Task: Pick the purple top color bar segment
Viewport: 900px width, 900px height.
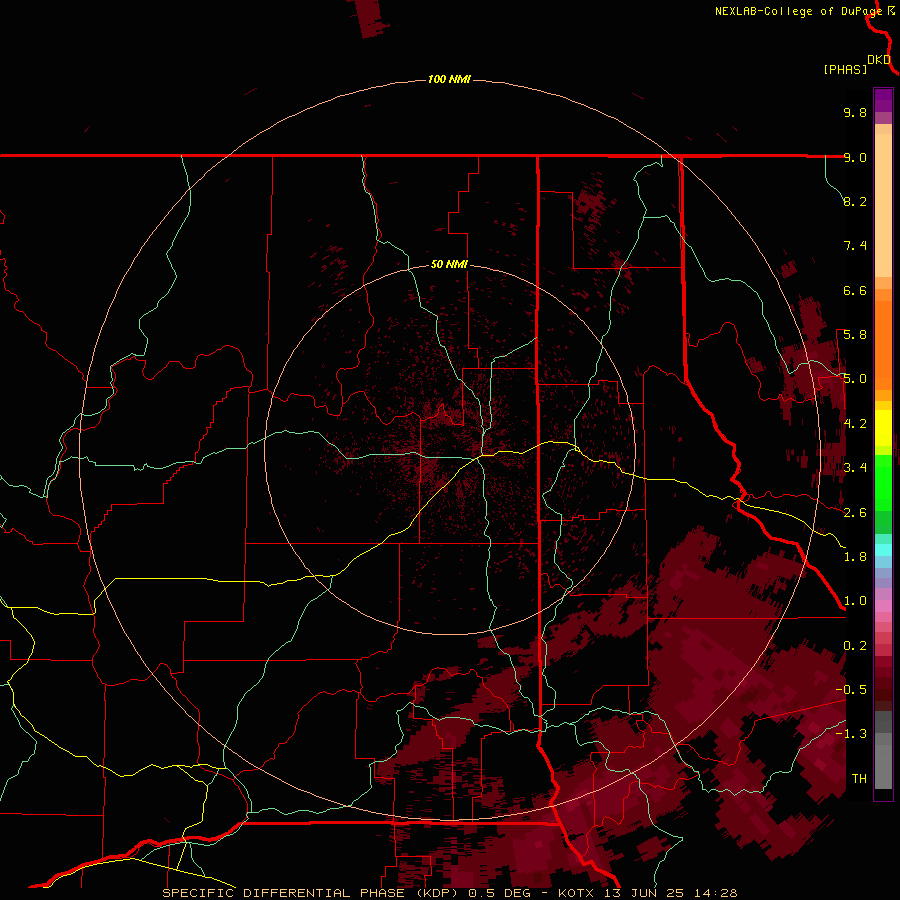Action: 883,100
